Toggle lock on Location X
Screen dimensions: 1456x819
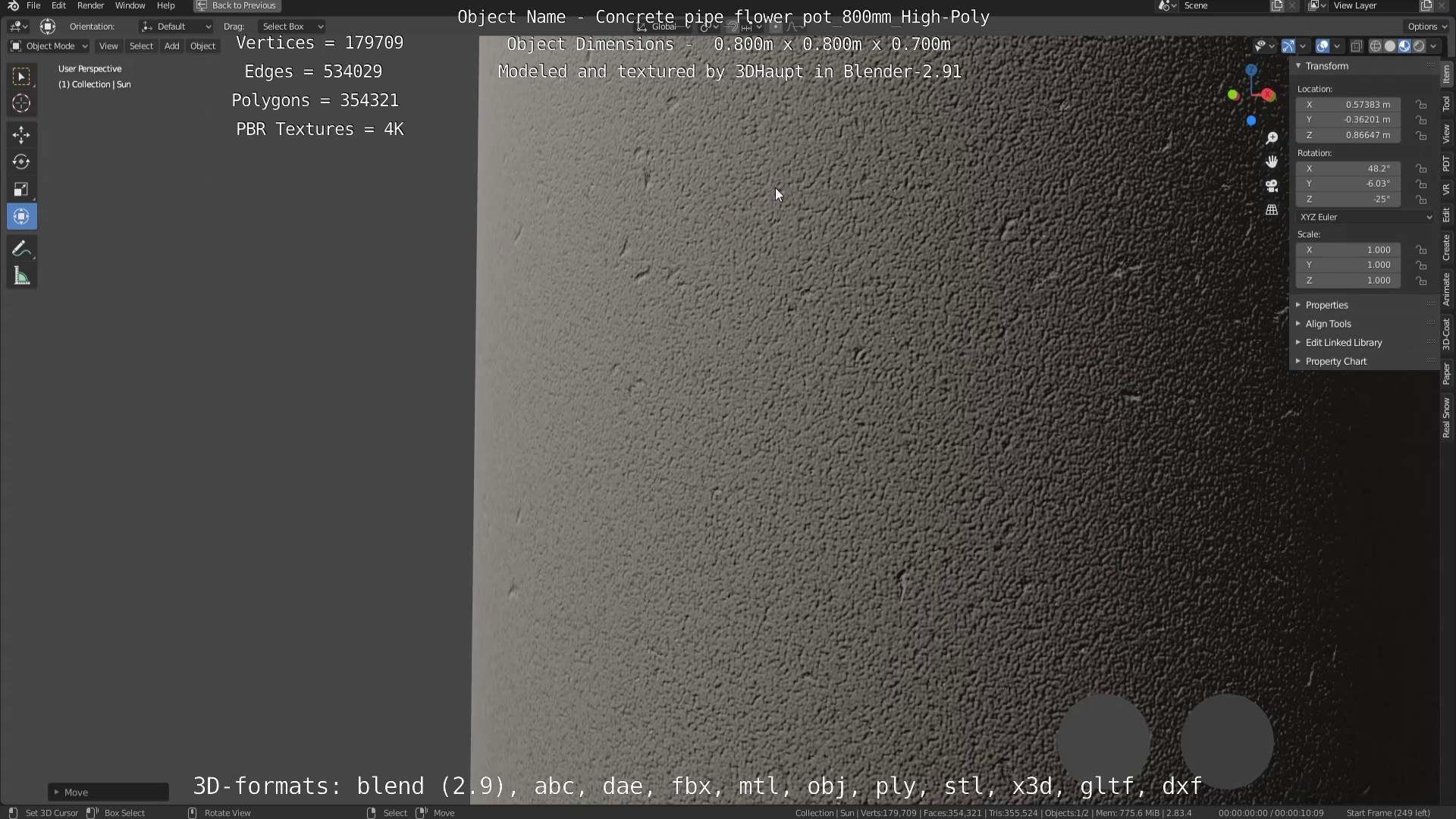(1422, 105)
